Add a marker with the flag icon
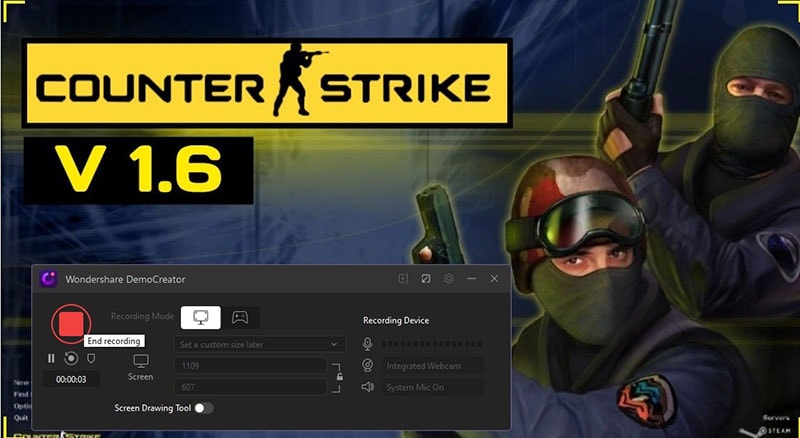The image size is (800, 438). [91, 359]
